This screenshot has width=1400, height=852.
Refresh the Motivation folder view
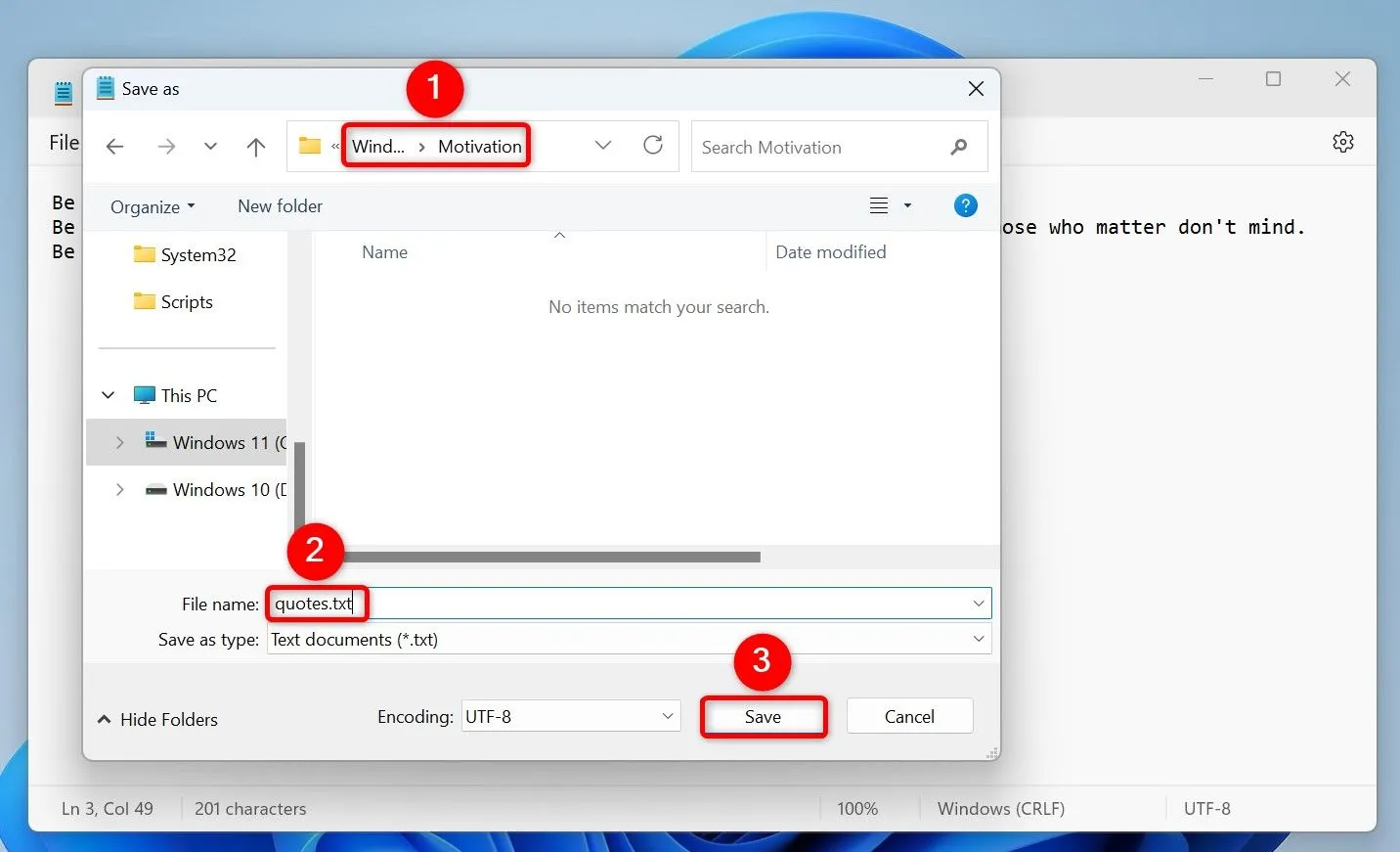coord(653,146)
